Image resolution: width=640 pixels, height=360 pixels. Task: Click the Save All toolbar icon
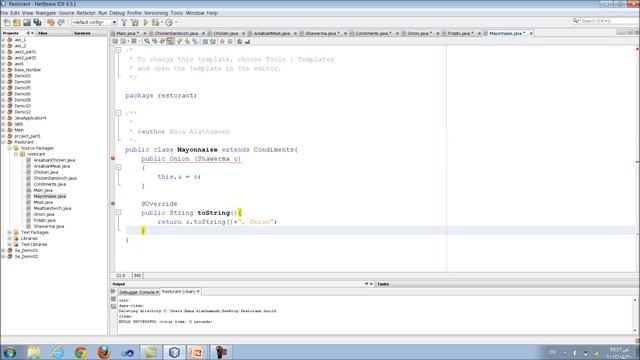[x=38, y=22]
